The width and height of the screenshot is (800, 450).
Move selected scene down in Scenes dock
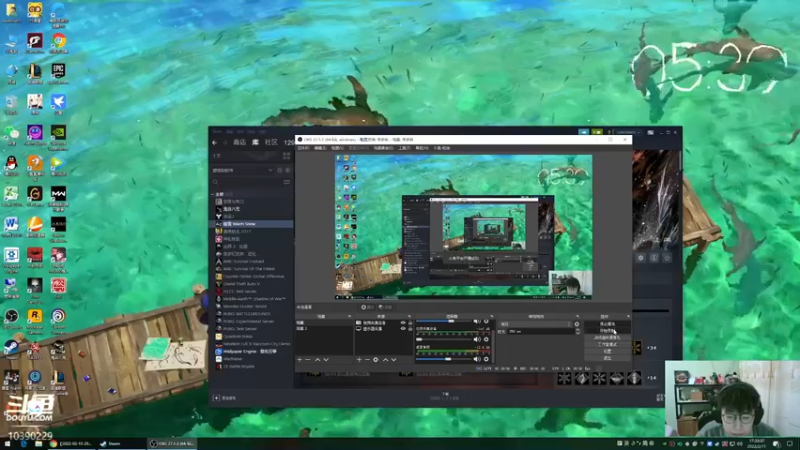point(326,360)
